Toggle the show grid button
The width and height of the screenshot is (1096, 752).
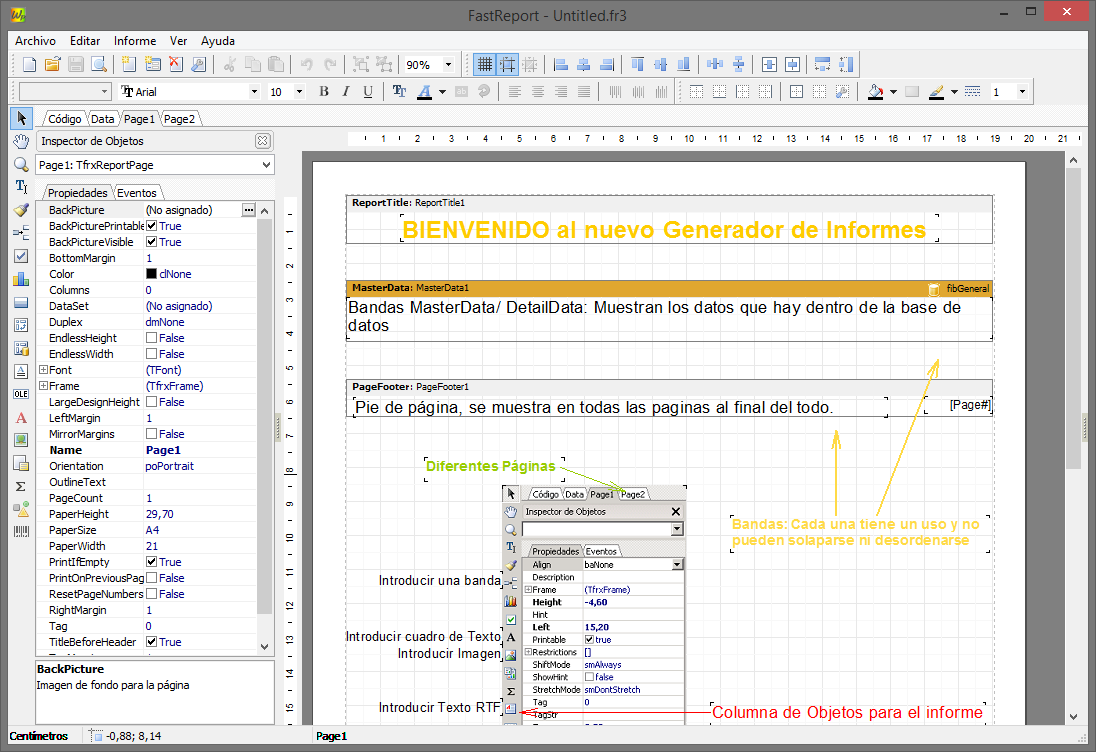484,65
